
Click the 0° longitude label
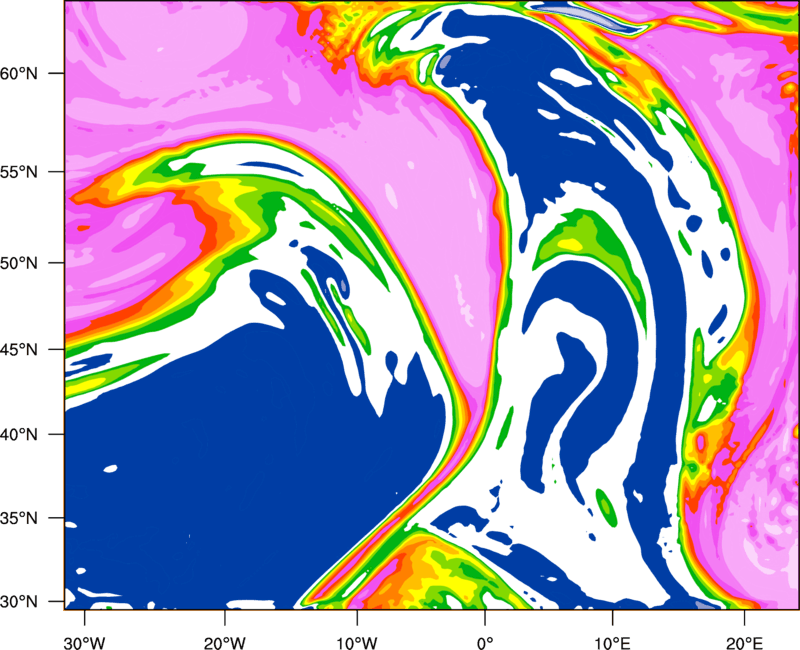pos(485,642)
